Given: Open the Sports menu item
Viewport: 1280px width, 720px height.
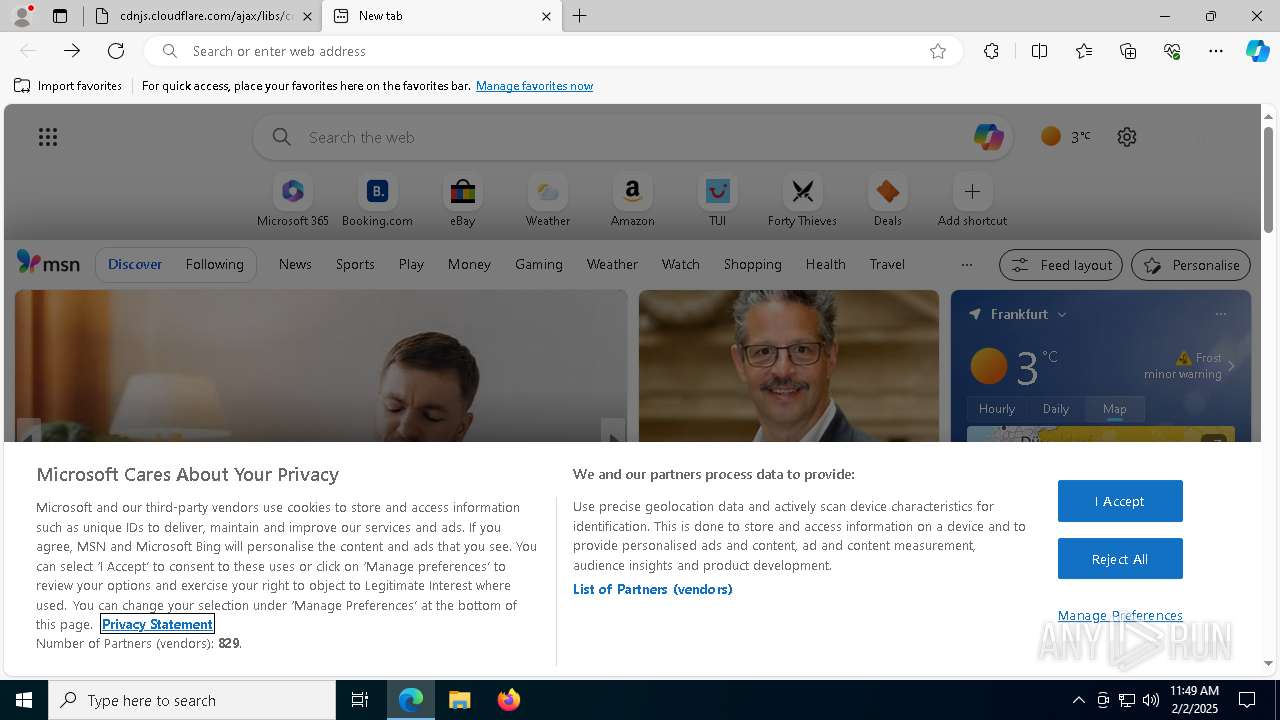Looking at the screenshot, I should [355, 264].
